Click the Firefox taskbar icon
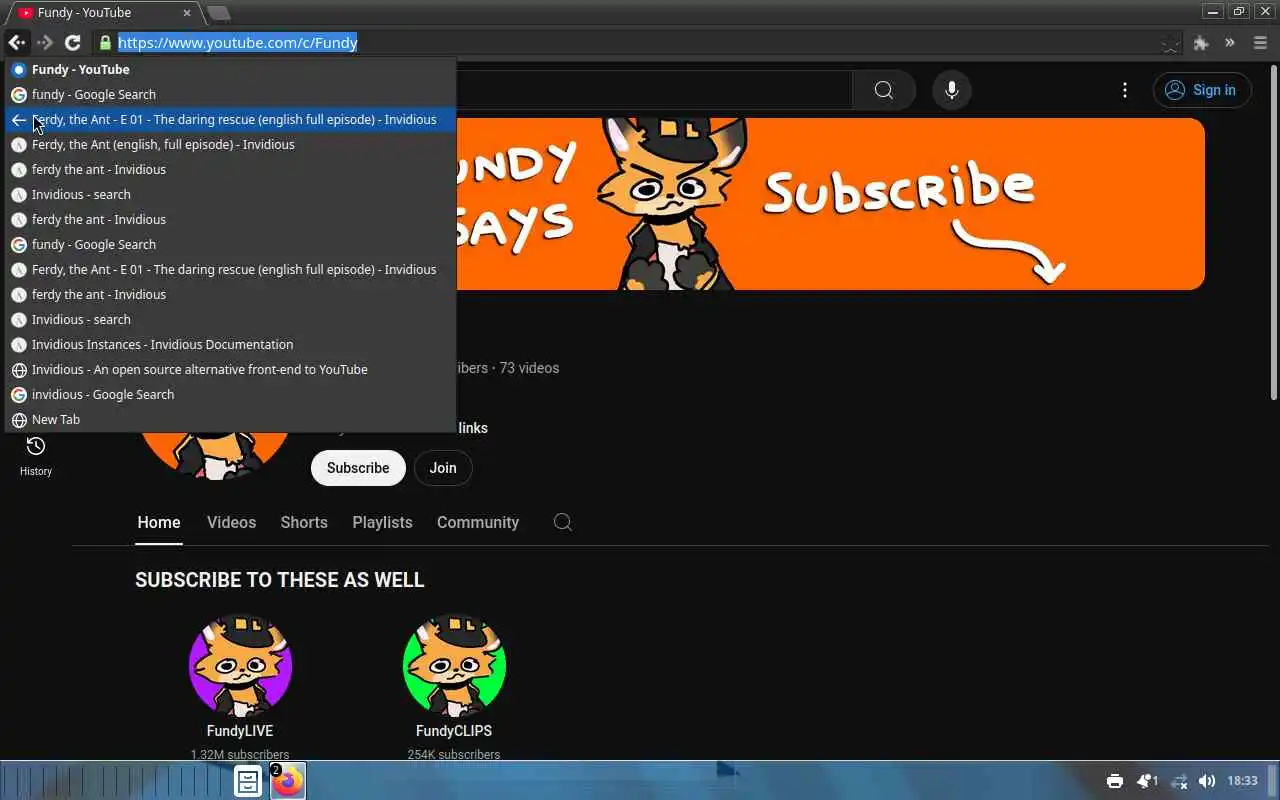This screenshot has height=800, width=1280. [x=288, y=781]
